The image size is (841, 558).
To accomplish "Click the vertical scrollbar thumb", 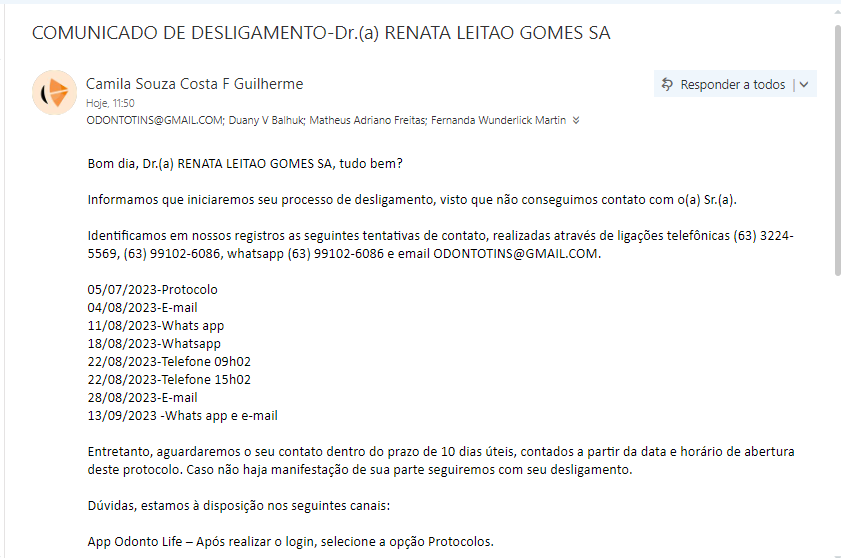I will [836, 150].
